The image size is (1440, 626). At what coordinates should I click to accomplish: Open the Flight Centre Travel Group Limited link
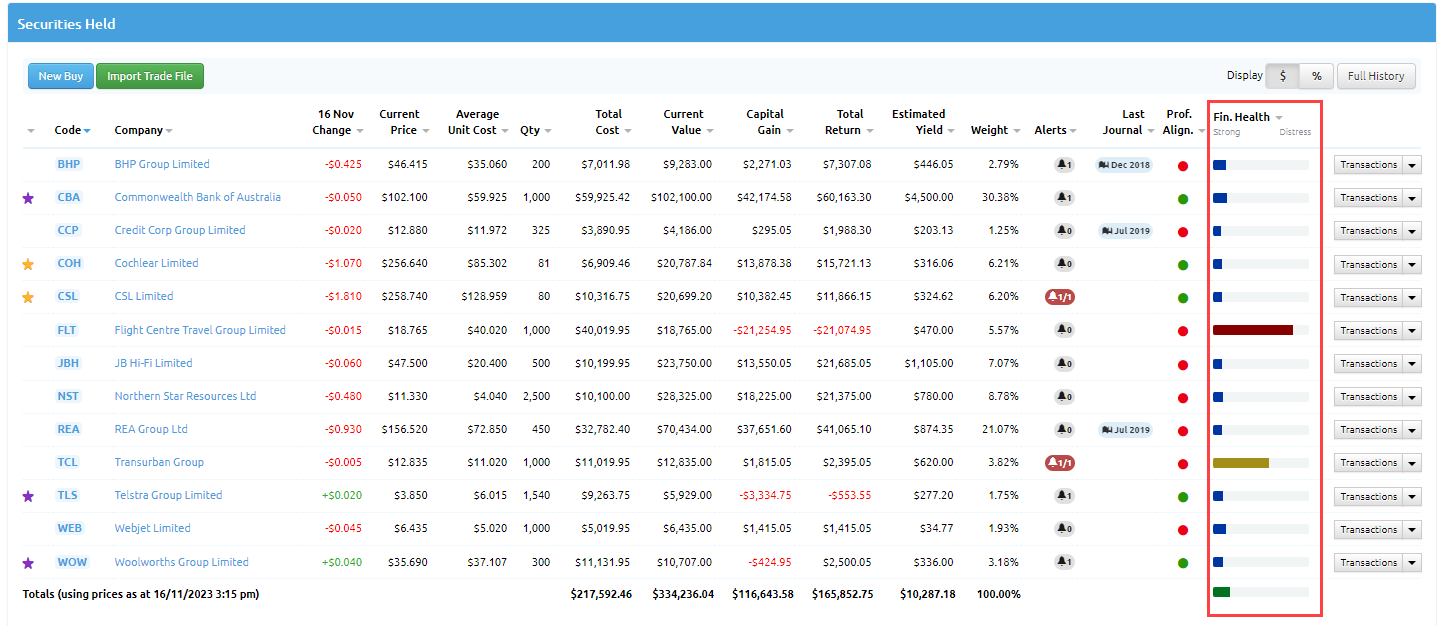(200, 330)
